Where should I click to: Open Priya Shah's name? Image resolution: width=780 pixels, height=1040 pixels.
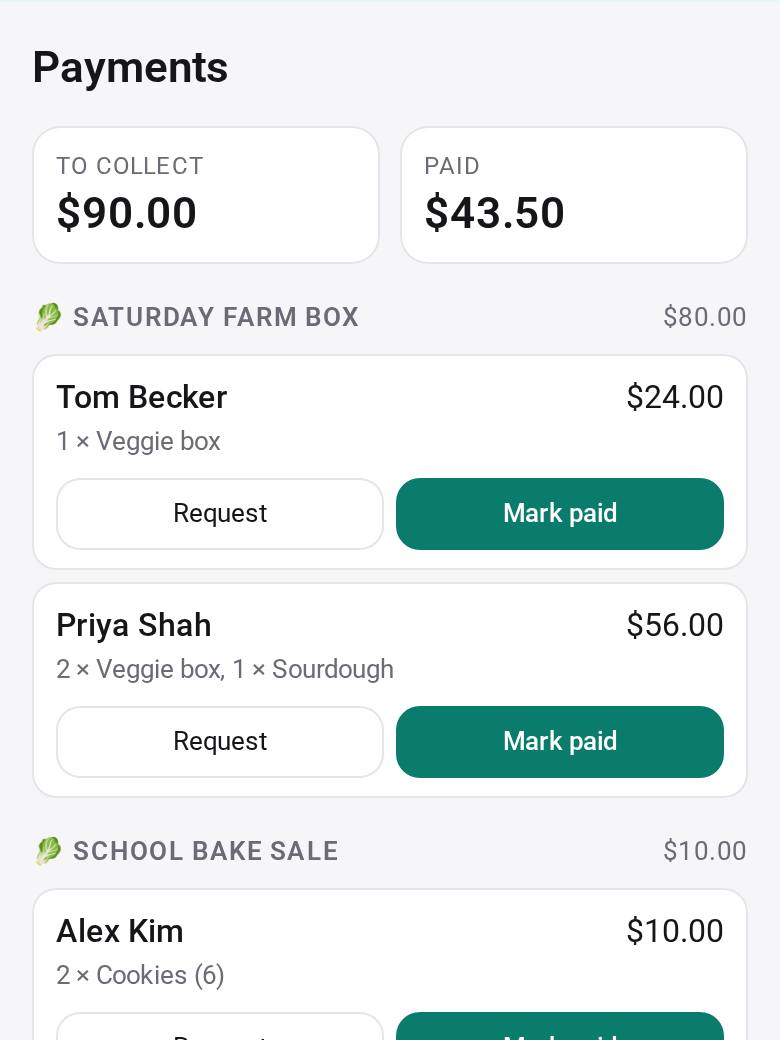coord(134,625)
